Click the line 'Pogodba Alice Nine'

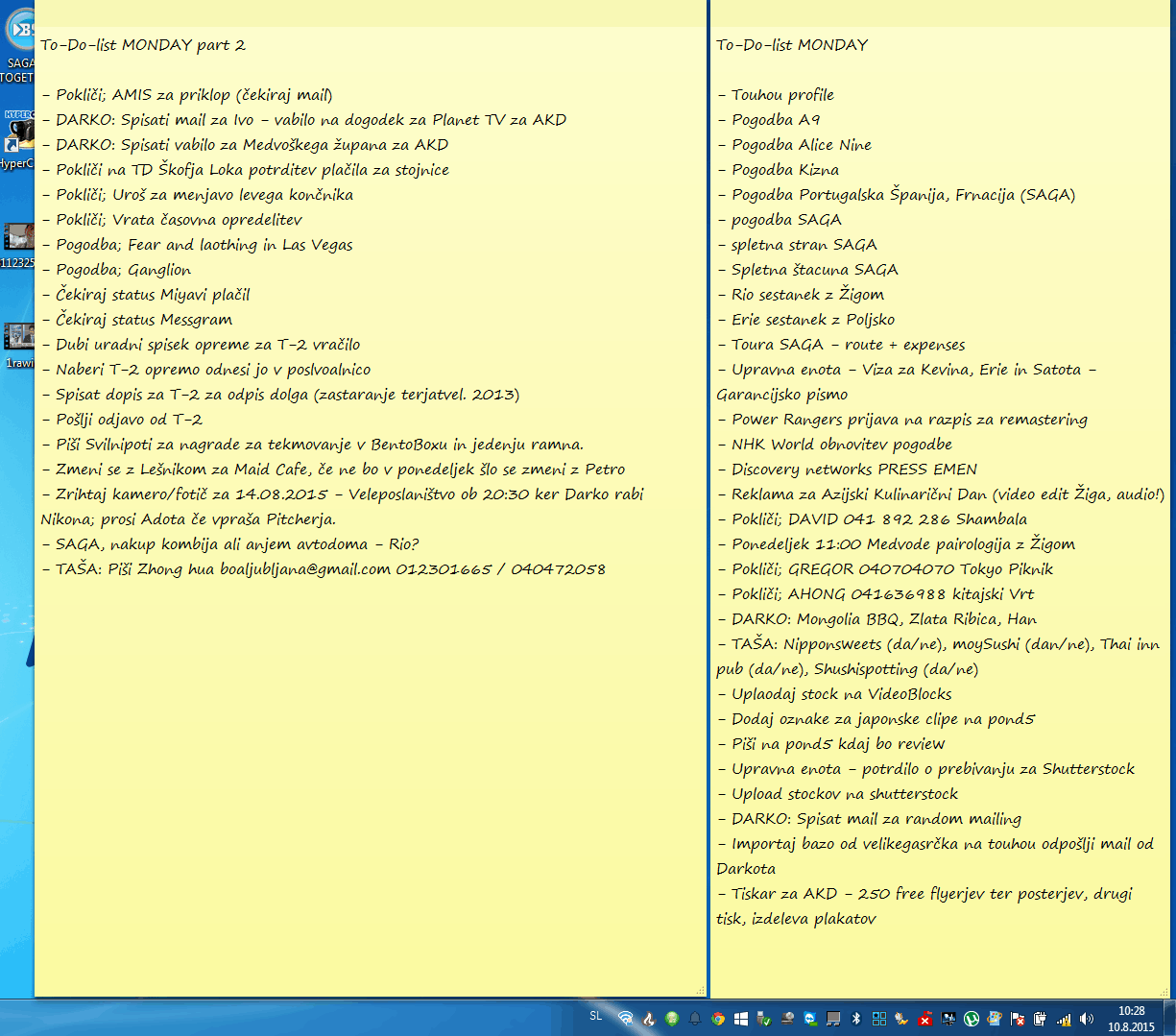[795, 145]
